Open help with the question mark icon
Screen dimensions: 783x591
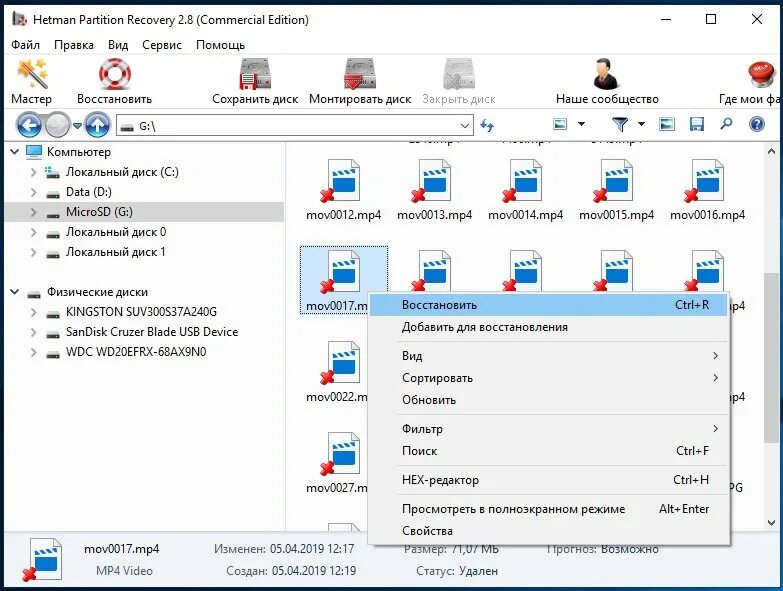pos(757,124)
